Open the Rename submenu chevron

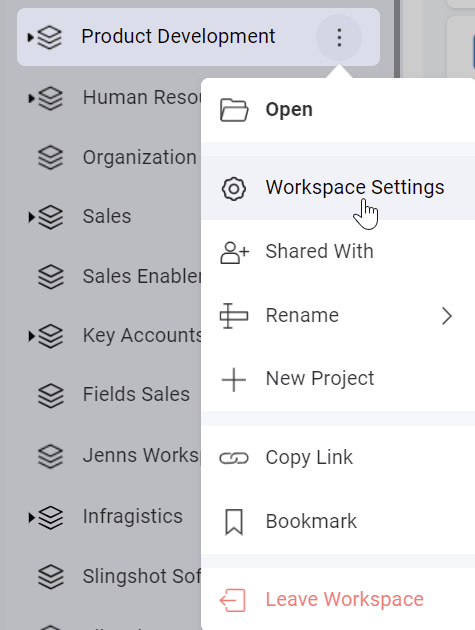447,316
